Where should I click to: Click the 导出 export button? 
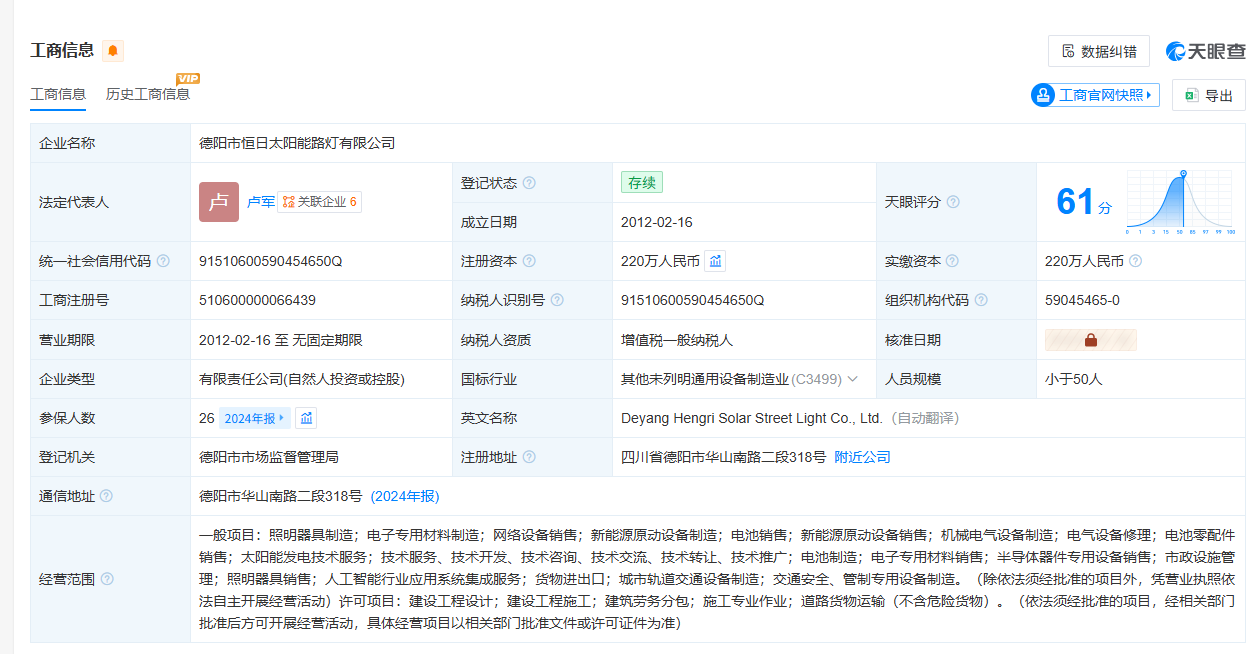(1208, 95)
